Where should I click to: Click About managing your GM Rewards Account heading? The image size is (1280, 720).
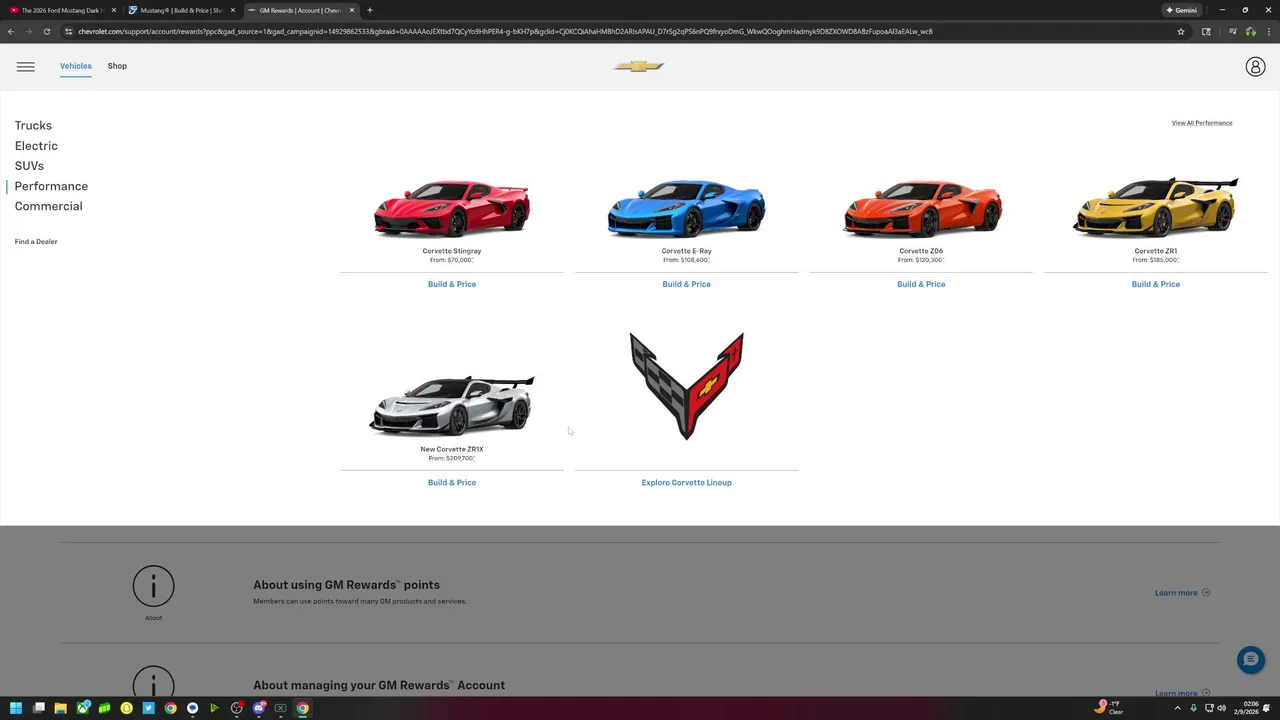pyautogui.click(x=379, y=685)
